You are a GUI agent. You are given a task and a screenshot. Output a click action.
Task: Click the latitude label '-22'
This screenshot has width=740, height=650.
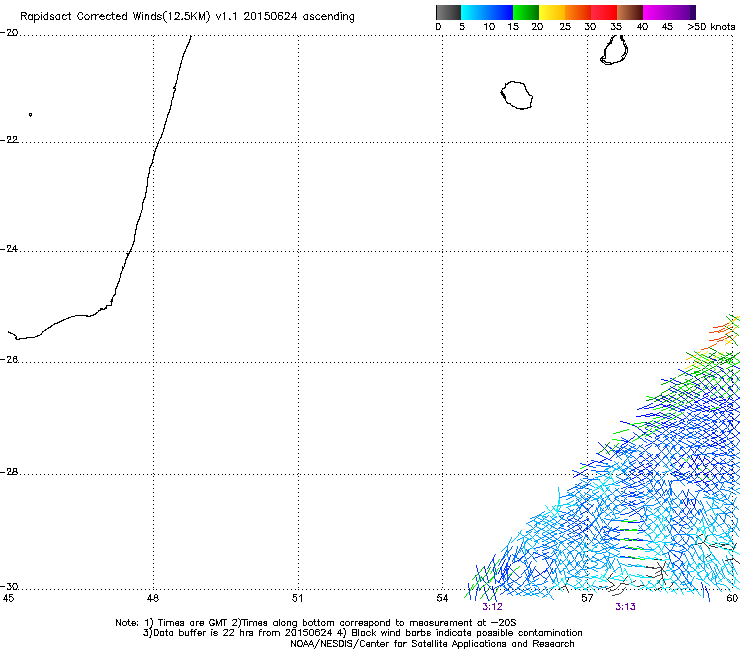pyautogui.click(x=9, y=140)
